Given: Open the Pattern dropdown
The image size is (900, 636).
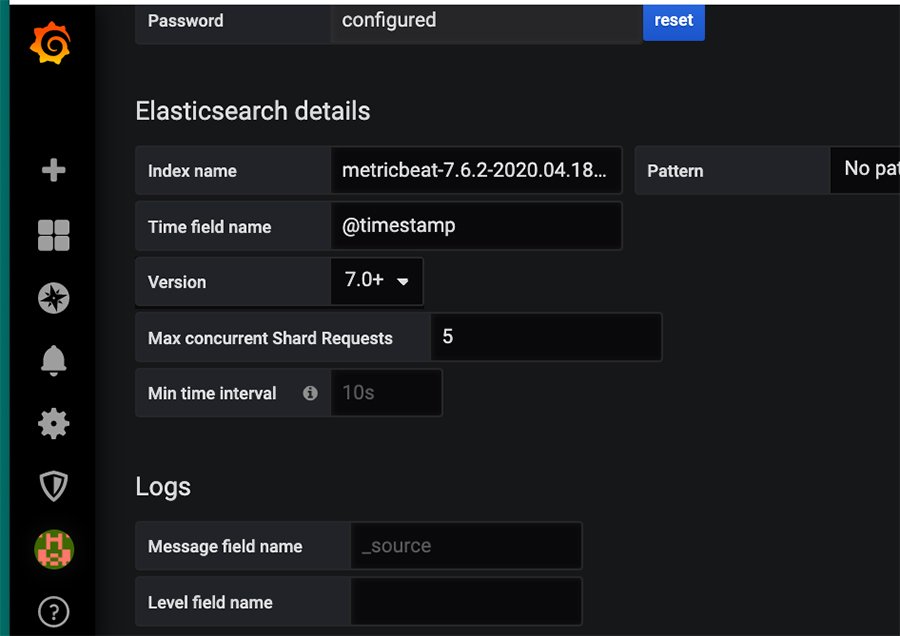Looking at the screenshot, I should [868, 170].
